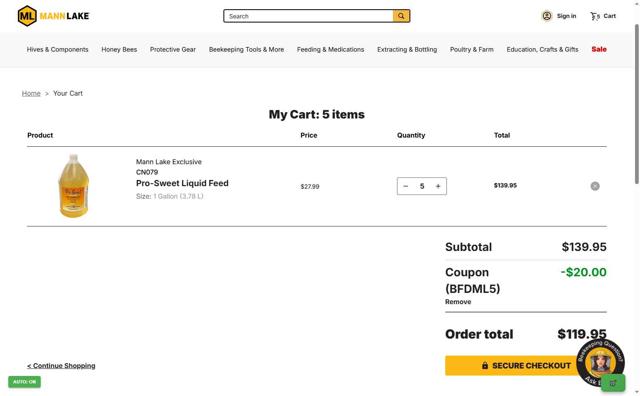Click the green cart widget icon
The height and width of the screenshot is (396, 640).
click(613, 383)
